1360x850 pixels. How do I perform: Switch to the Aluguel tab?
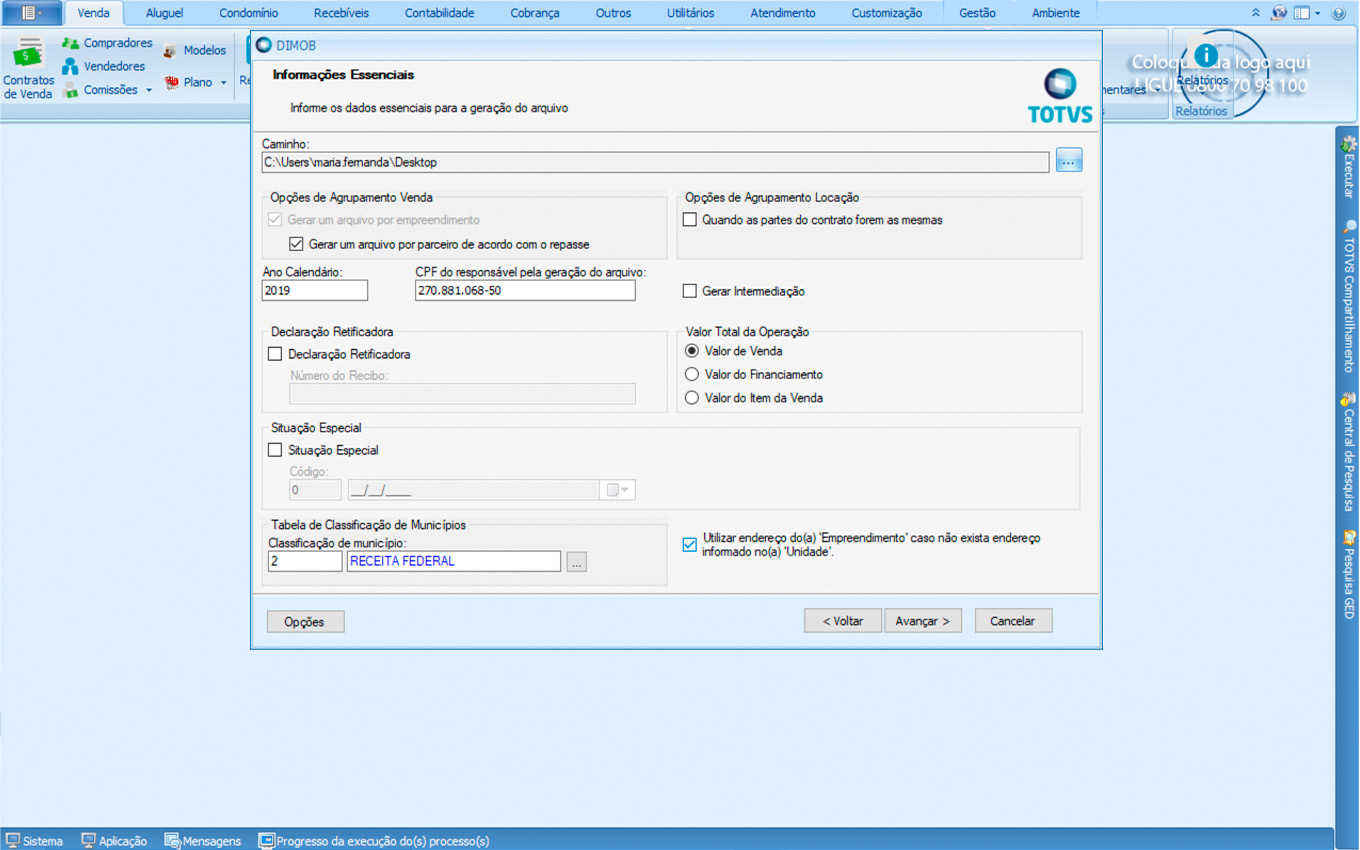point(164,13)
